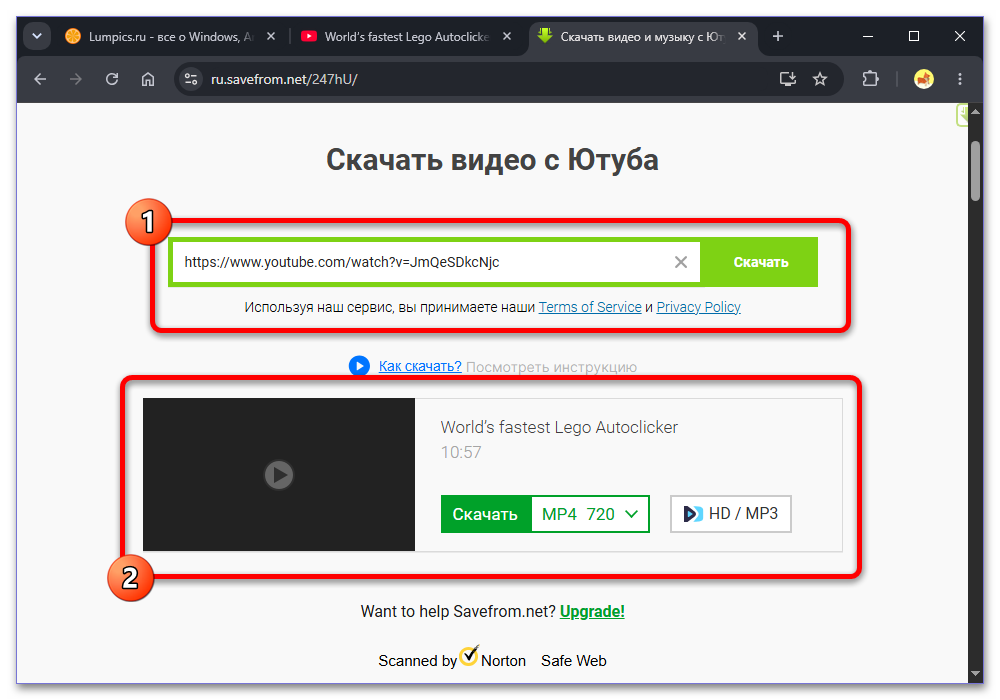Go back to previous page
Image resolution: width=1000 pixels, height=700 pixels.
40,79
